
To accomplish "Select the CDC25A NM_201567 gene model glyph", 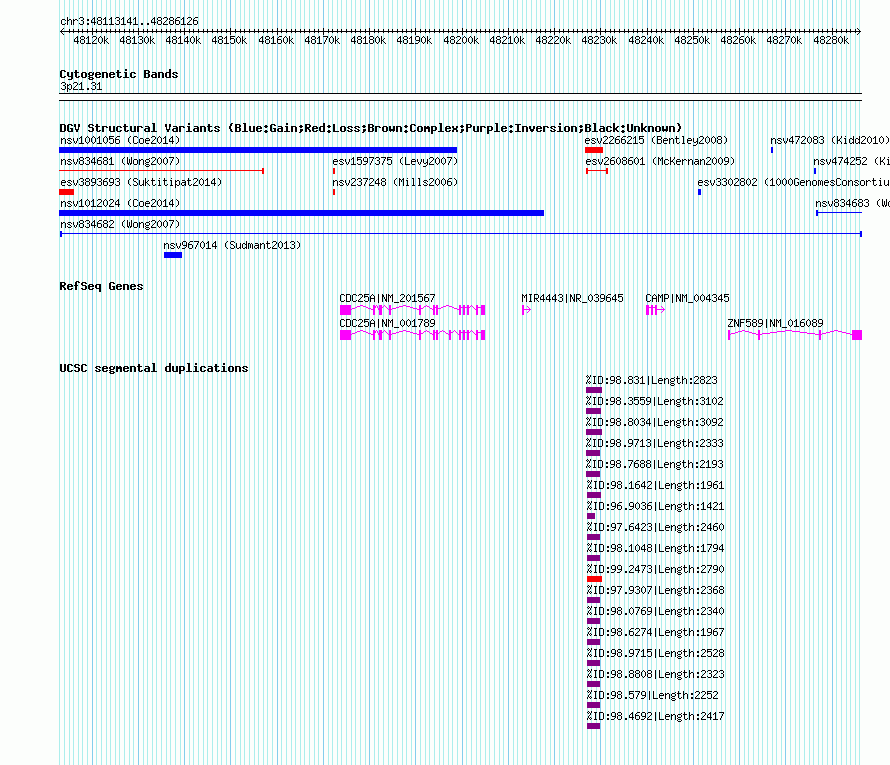I will (413, 310).
